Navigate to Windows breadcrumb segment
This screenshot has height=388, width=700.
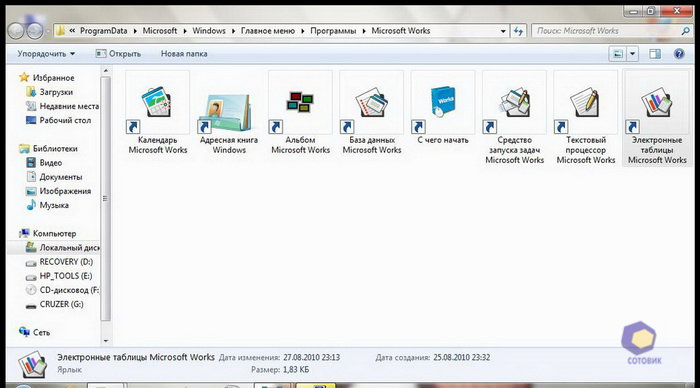(x=209, y=31)
